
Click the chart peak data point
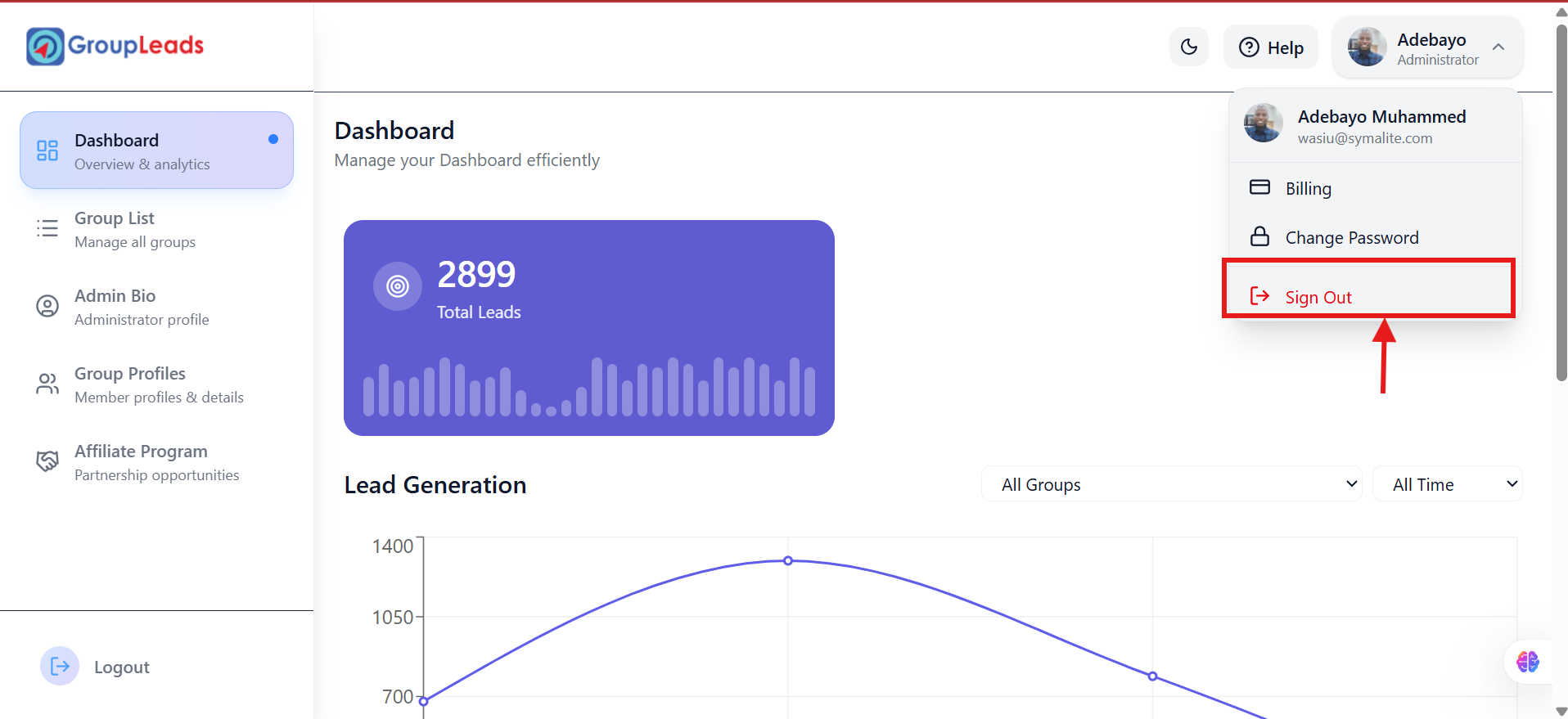[x=788, y=560]
